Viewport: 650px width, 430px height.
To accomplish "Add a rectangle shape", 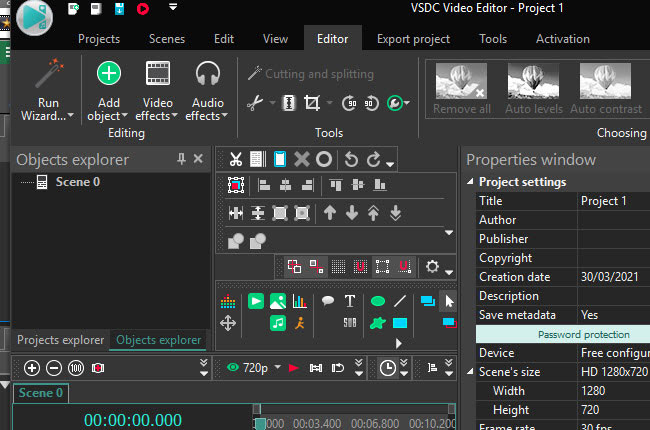I will click(x=400, y=323).
